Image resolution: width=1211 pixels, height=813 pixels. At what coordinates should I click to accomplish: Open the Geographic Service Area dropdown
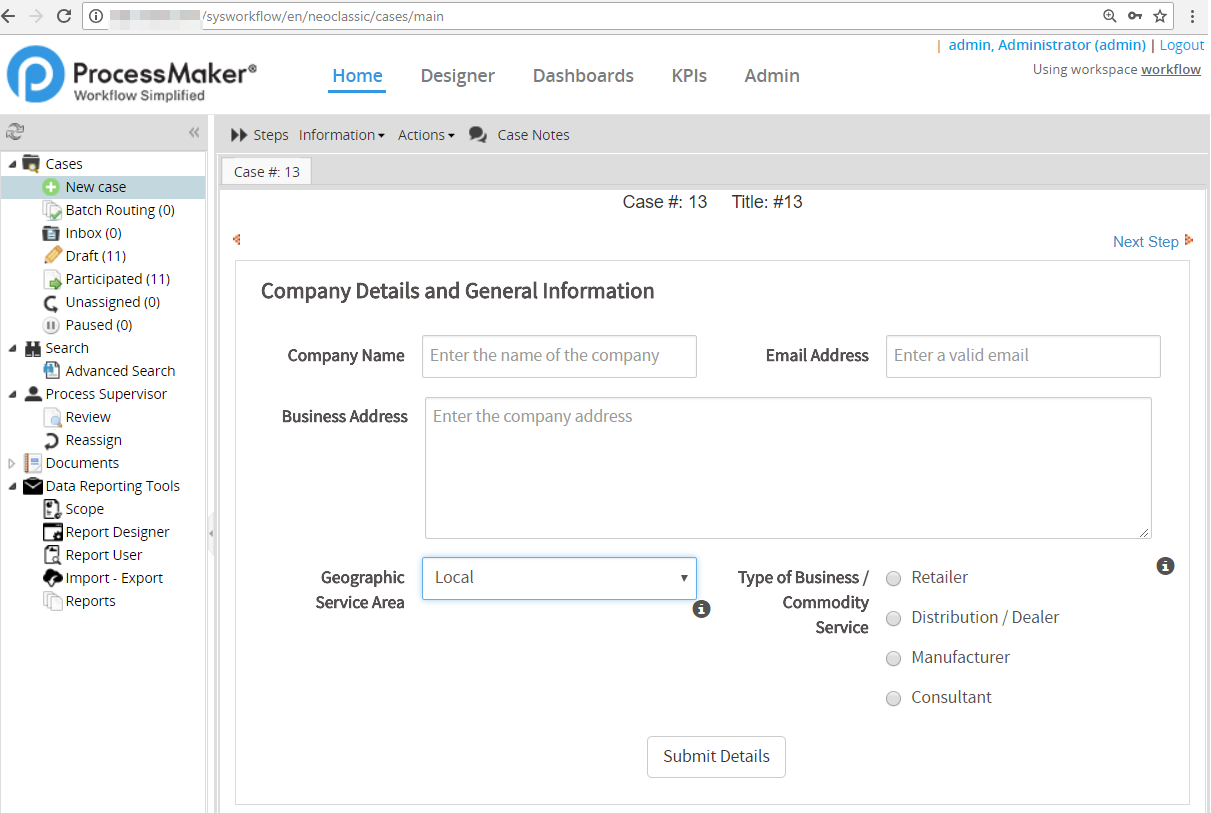(x=559, y=578)
